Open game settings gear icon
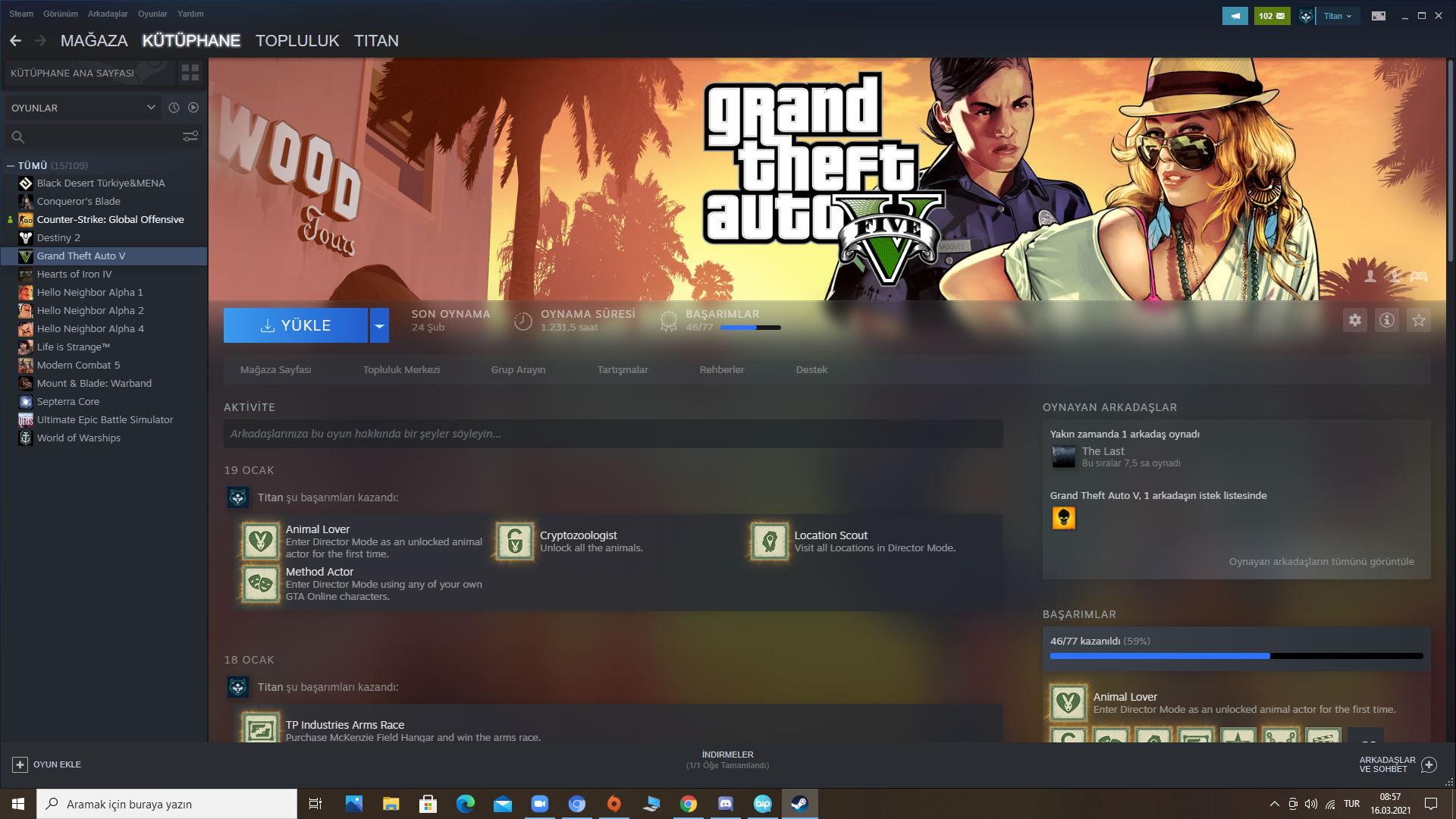1456x819 pixels. [1355, 320]
